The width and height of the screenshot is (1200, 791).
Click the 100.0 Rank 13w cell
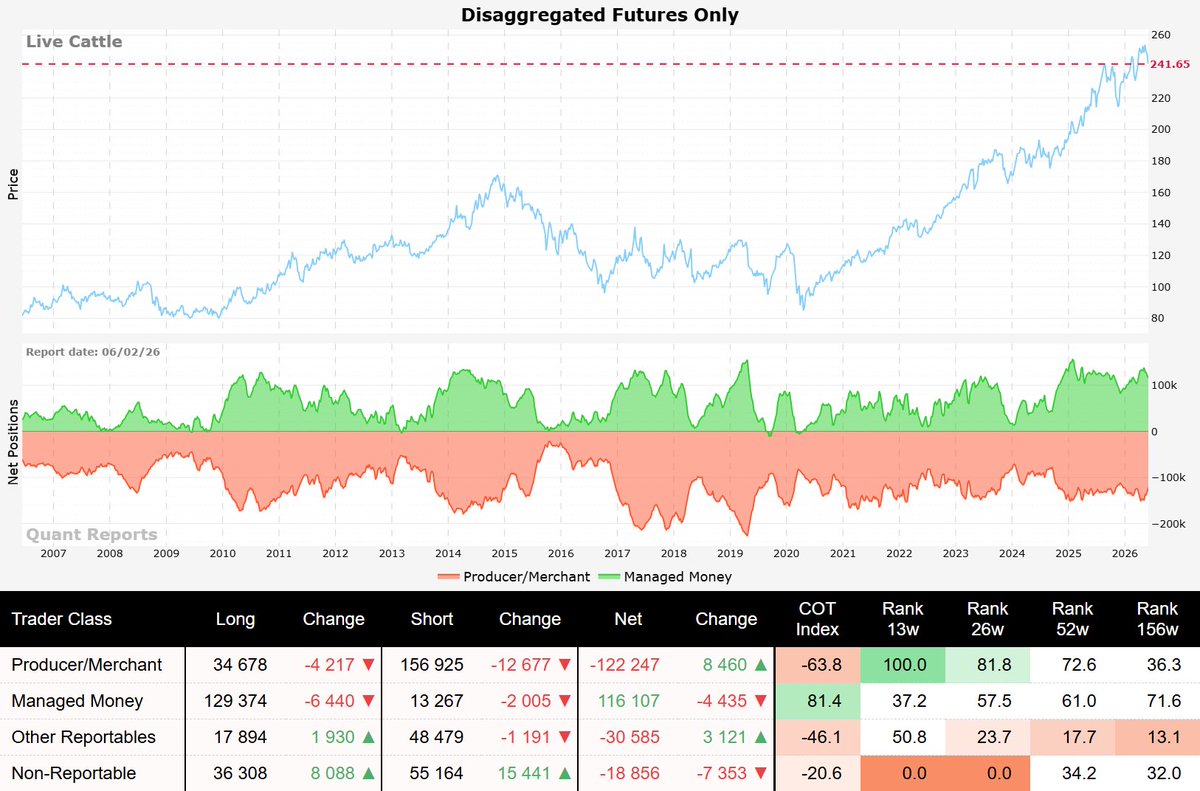[903, 665]
